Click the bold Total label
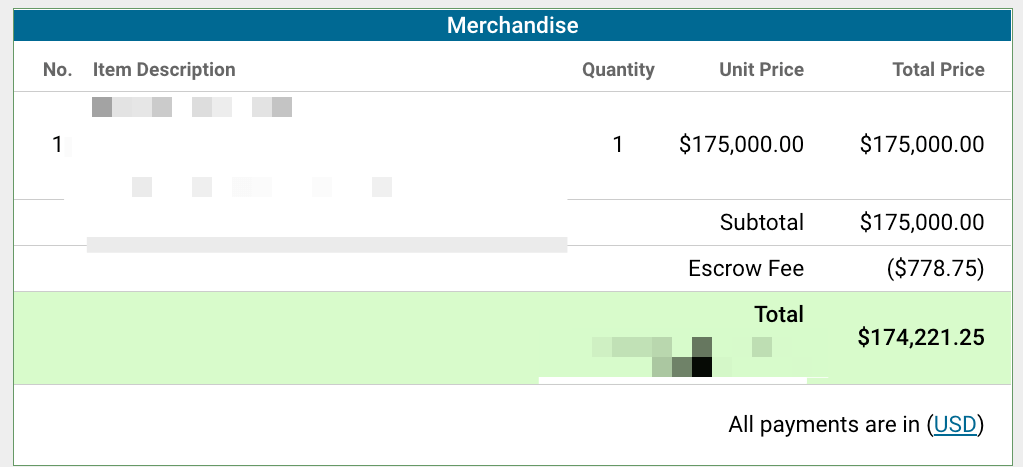Viewport: 1023px width, 467px height. (x=779, y=315)
